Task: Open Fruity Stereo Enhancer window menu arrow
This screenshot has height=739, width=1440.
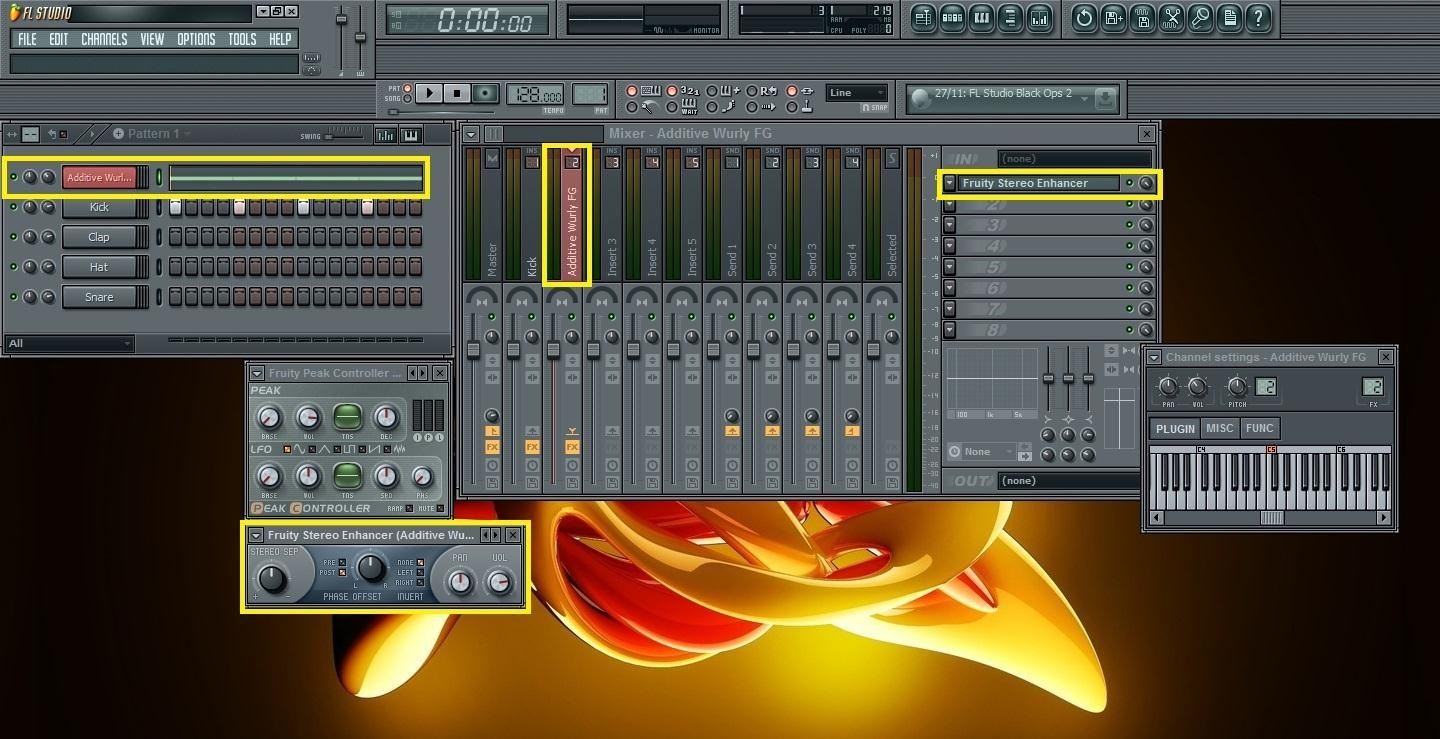Action: click(256, 535)
